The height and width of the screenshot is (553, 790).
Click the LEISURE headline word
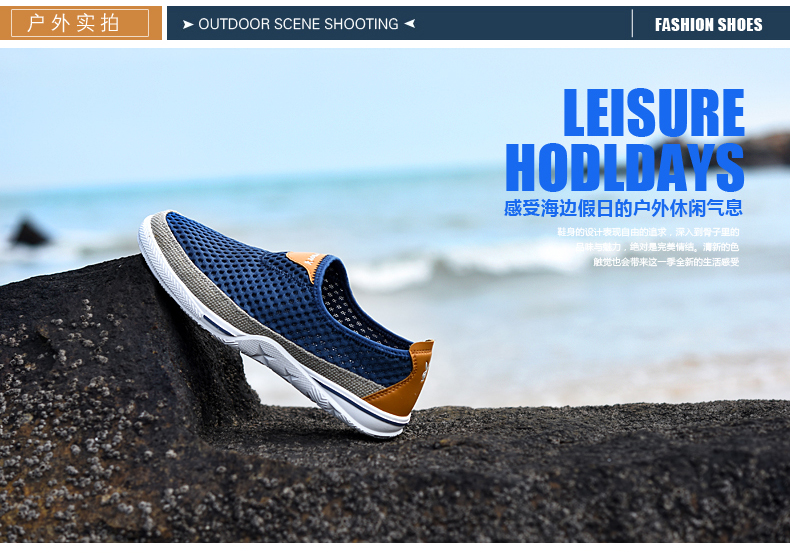(x=654, y=113)
